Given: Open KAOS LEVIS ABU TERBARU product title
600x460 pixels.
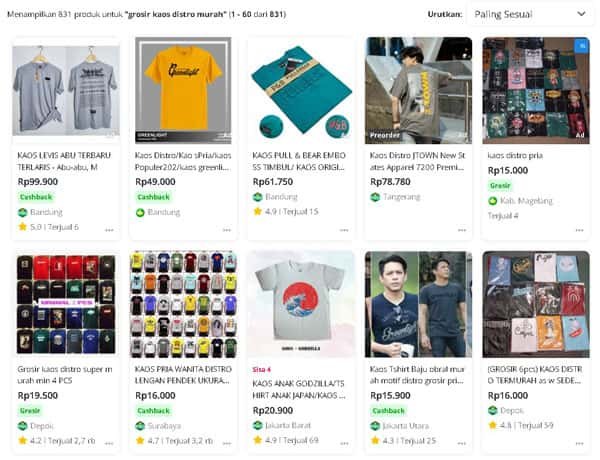Looking at the screenshot, I should coord(64,161).
